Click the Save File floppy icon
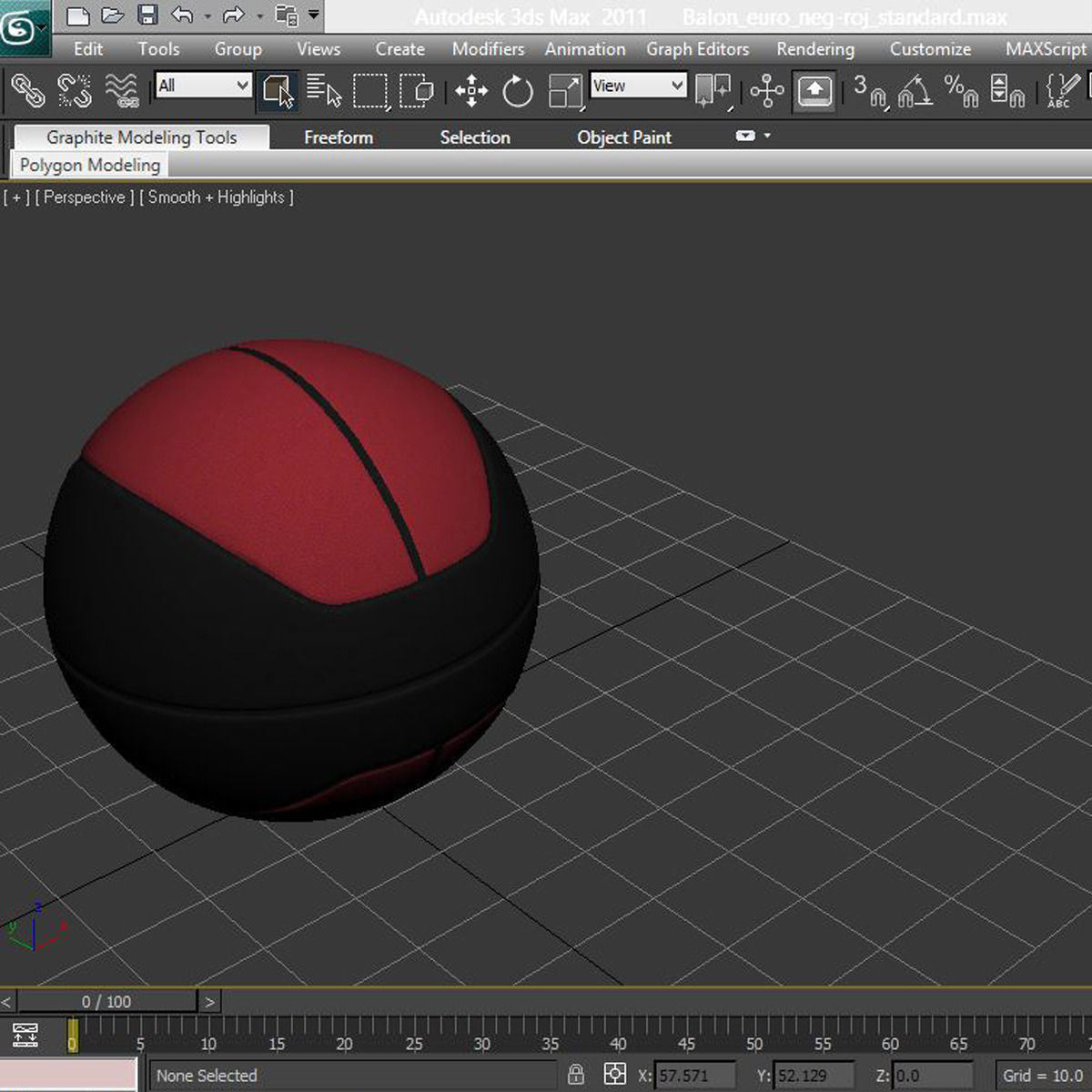1092x1092 pixels. coord(147,15)
